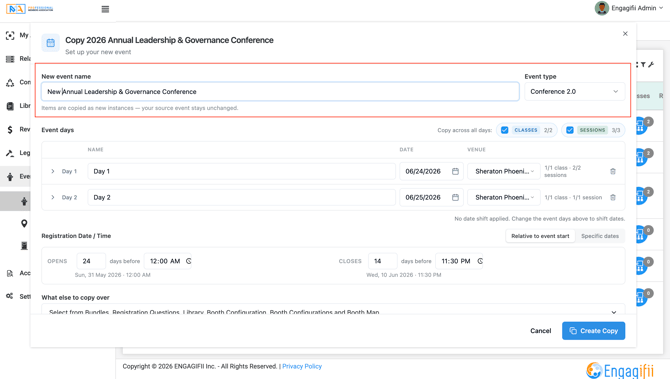Switch to Specific dates option
The width and height of the screenshot is (670, 379).
tap(599, 236)
